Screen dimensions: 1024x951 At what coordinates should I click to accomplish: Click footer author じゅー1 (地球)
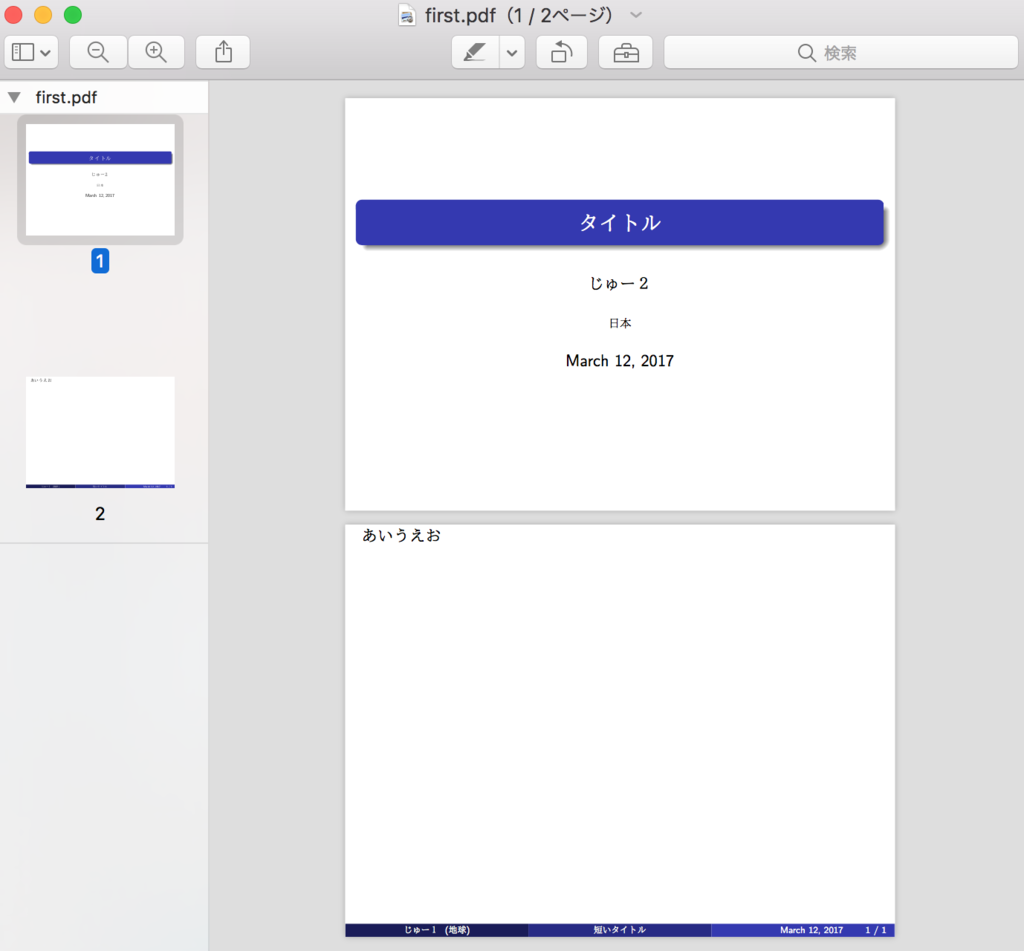pyautogui.click(x=437, y=930)
